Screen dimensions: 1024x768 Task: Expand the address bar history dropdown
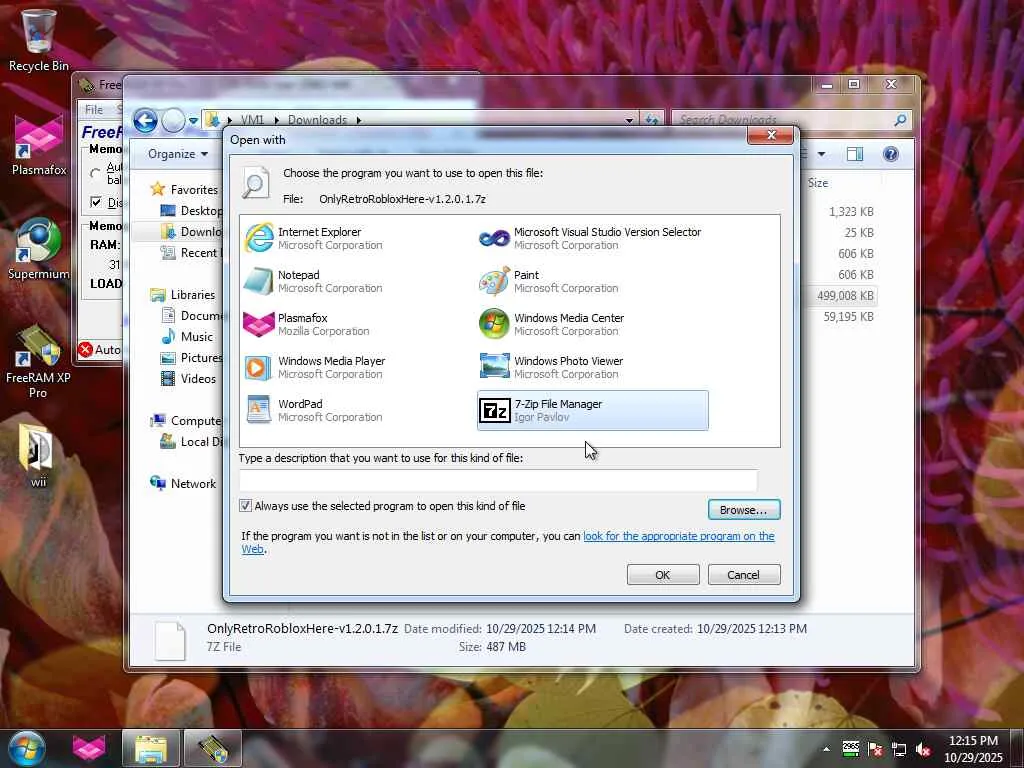pyautogui.click(x=629, y=120)
